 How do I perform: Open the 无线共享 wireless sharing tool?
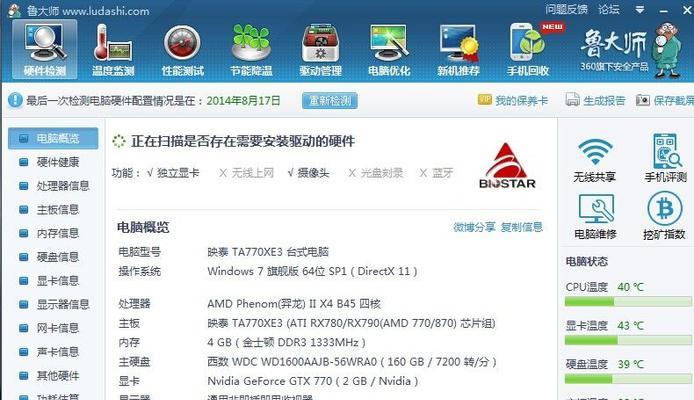[x=594, y=159]
